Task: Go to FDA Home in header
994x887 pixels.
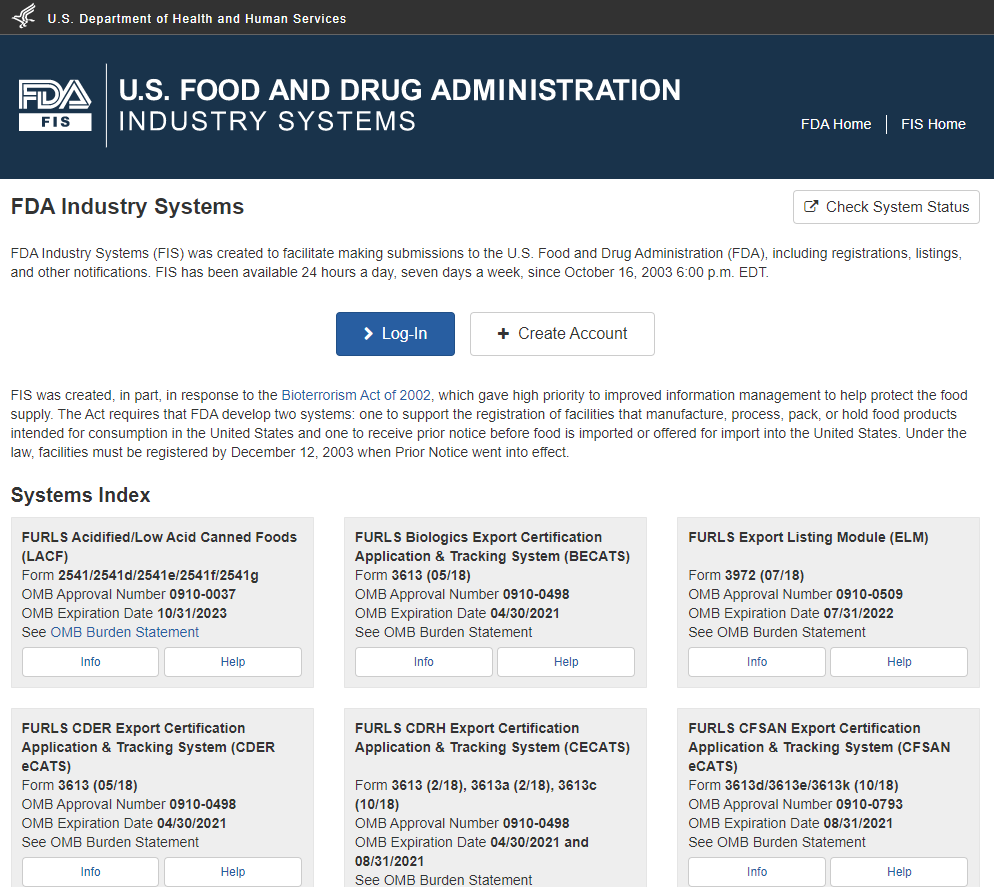Action: point(836,124)
